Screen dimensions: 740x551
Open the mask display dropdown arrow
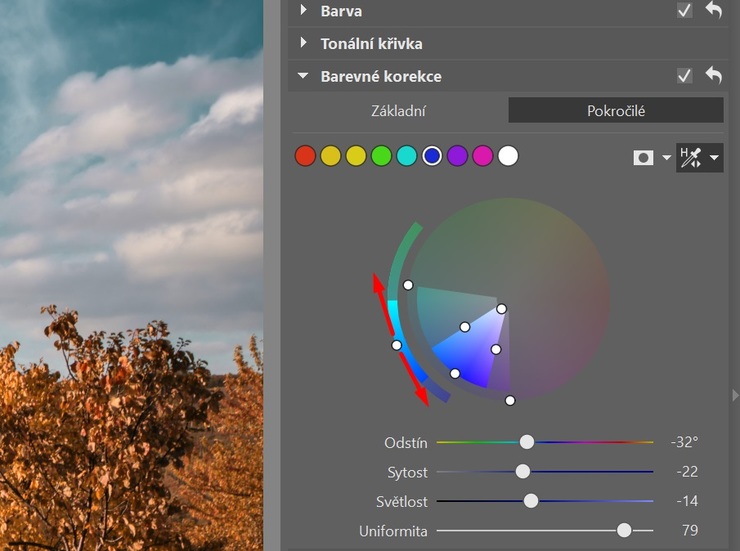[666, 158]
